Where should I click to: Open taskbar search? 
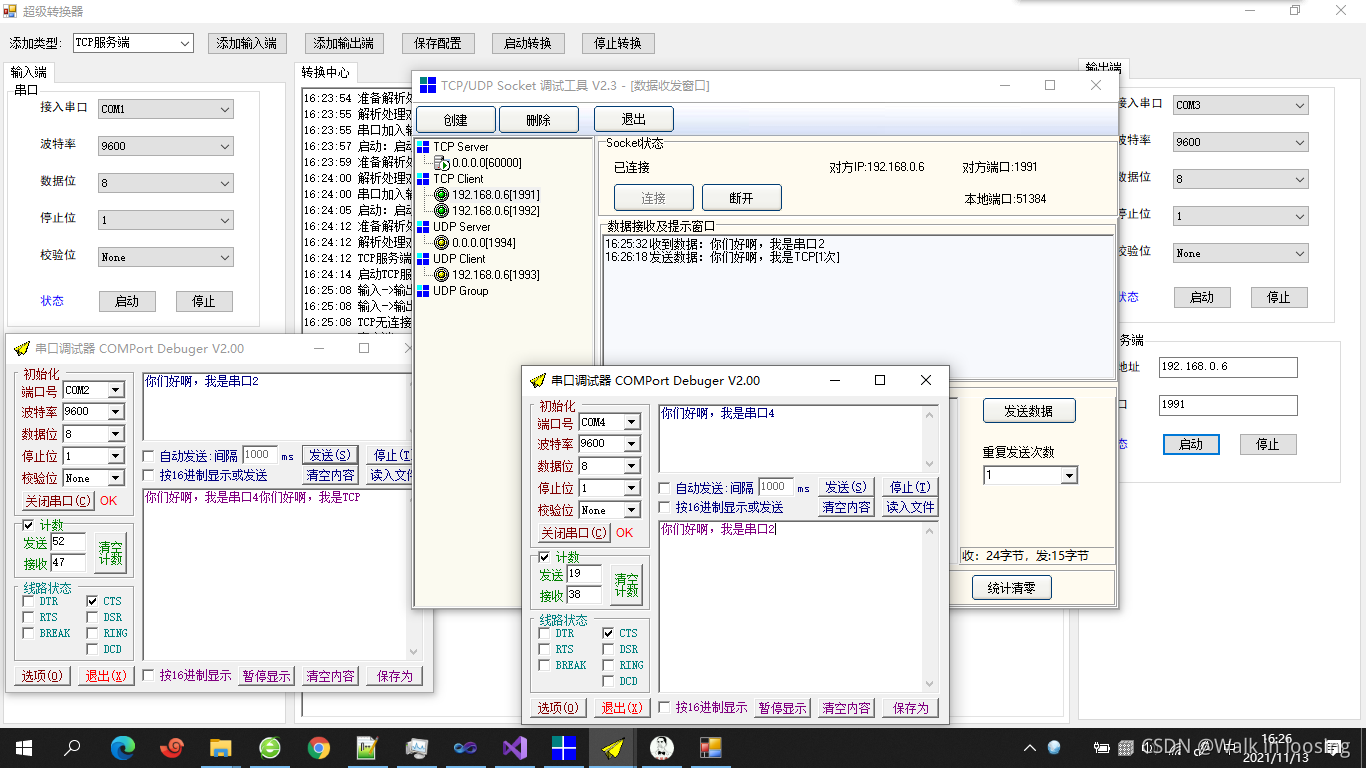[x=73, y=747]
